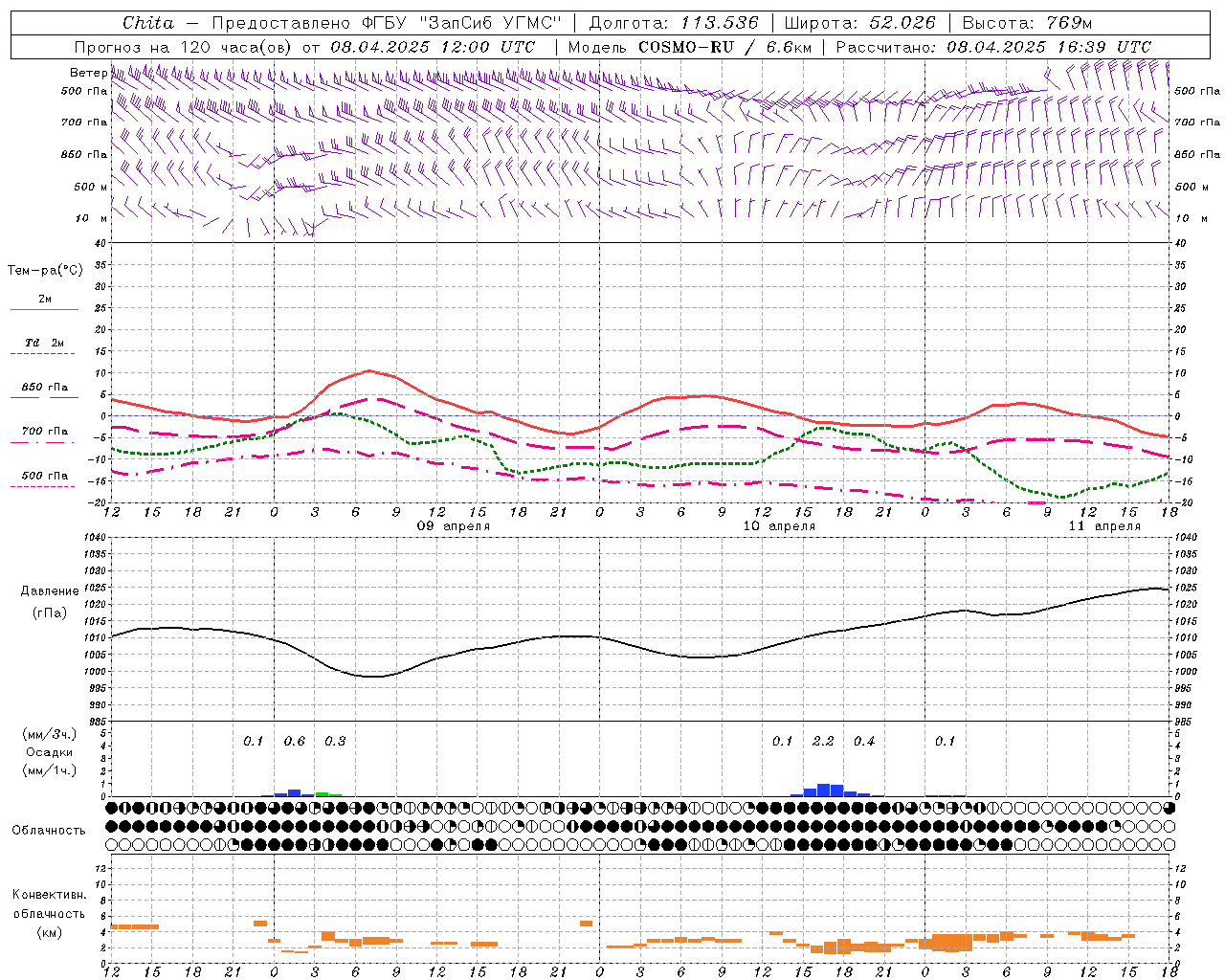The image size is (1225, 980).
Task: Click the "Тем-ра(°C)" temperature panel title
Action: [x=45, y=271]
